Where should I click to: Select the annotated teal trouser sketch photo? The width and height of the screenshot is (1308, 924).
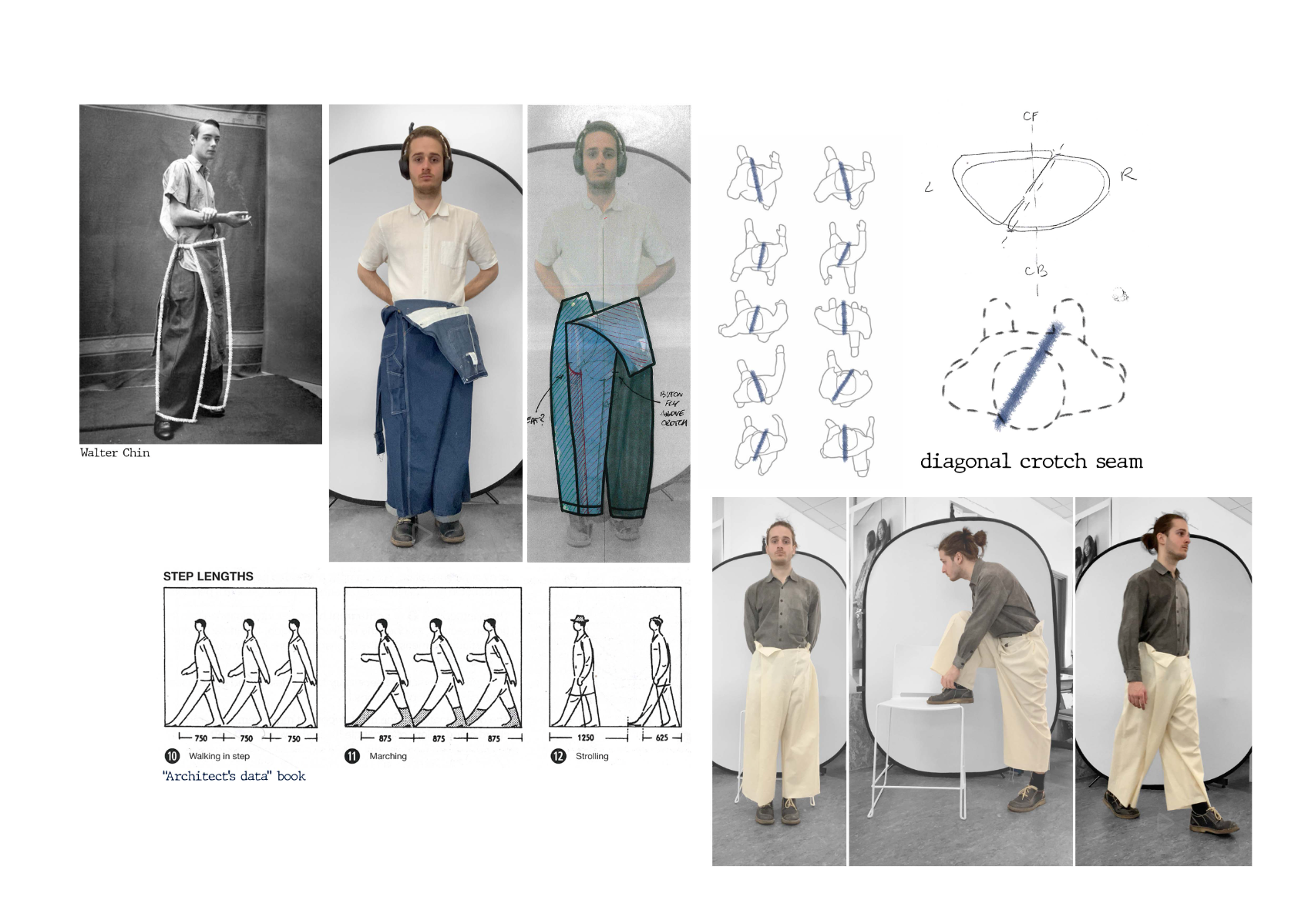point(608,333)
